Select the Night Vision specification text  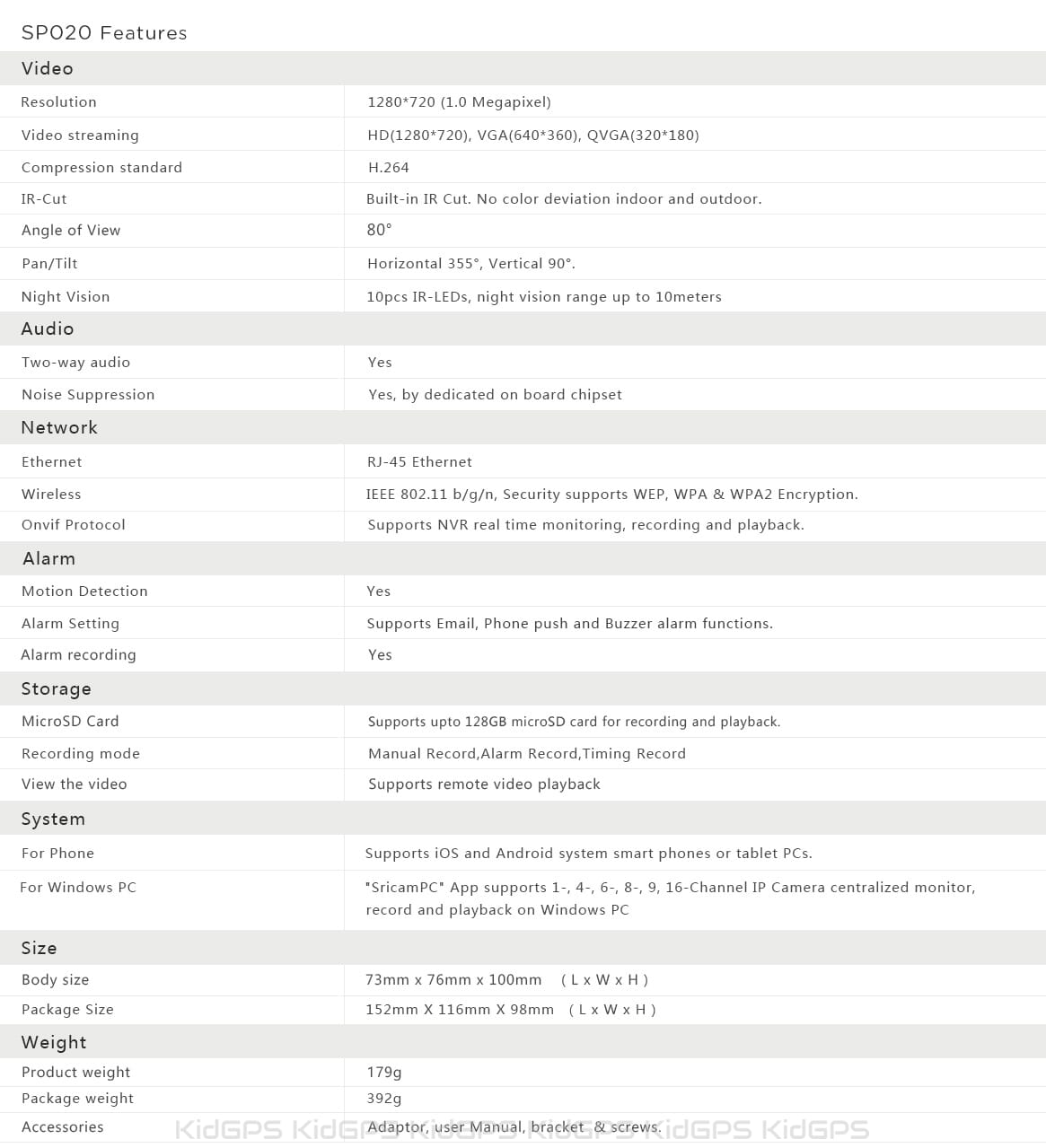point(543,297)
